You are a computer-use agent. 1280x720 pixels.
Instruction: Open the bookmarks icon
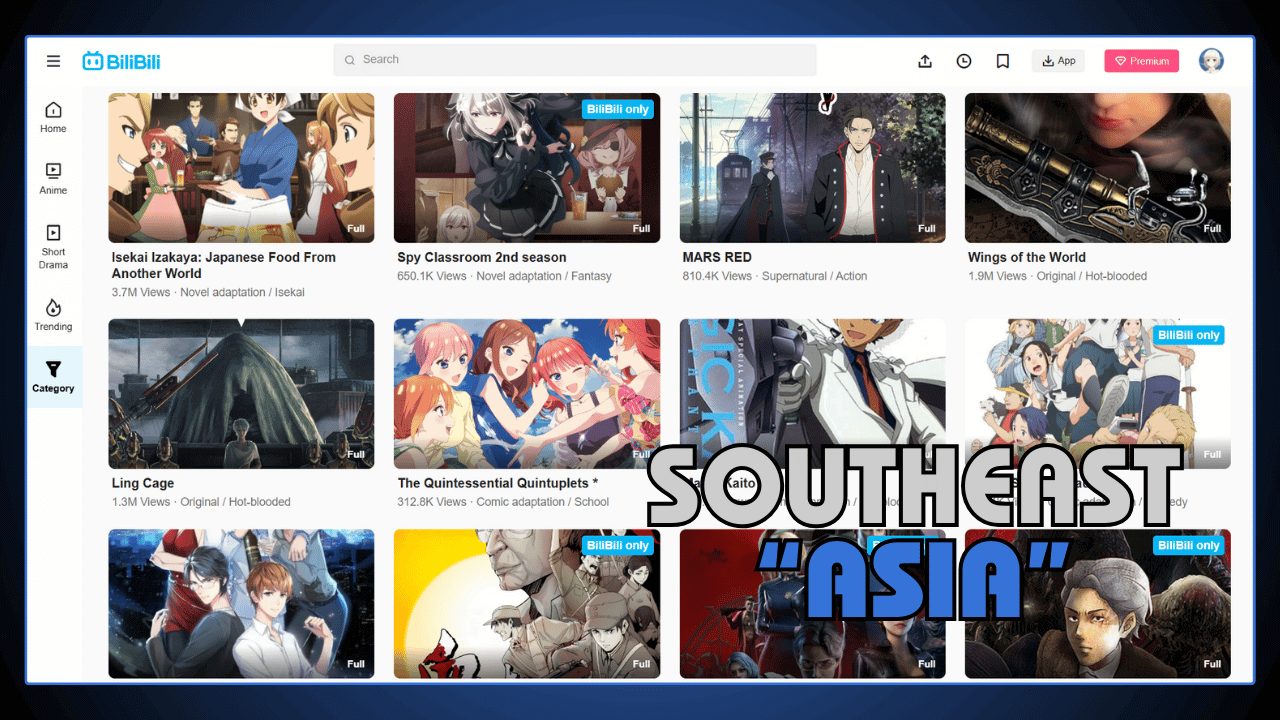click(x=1003, y=61)
